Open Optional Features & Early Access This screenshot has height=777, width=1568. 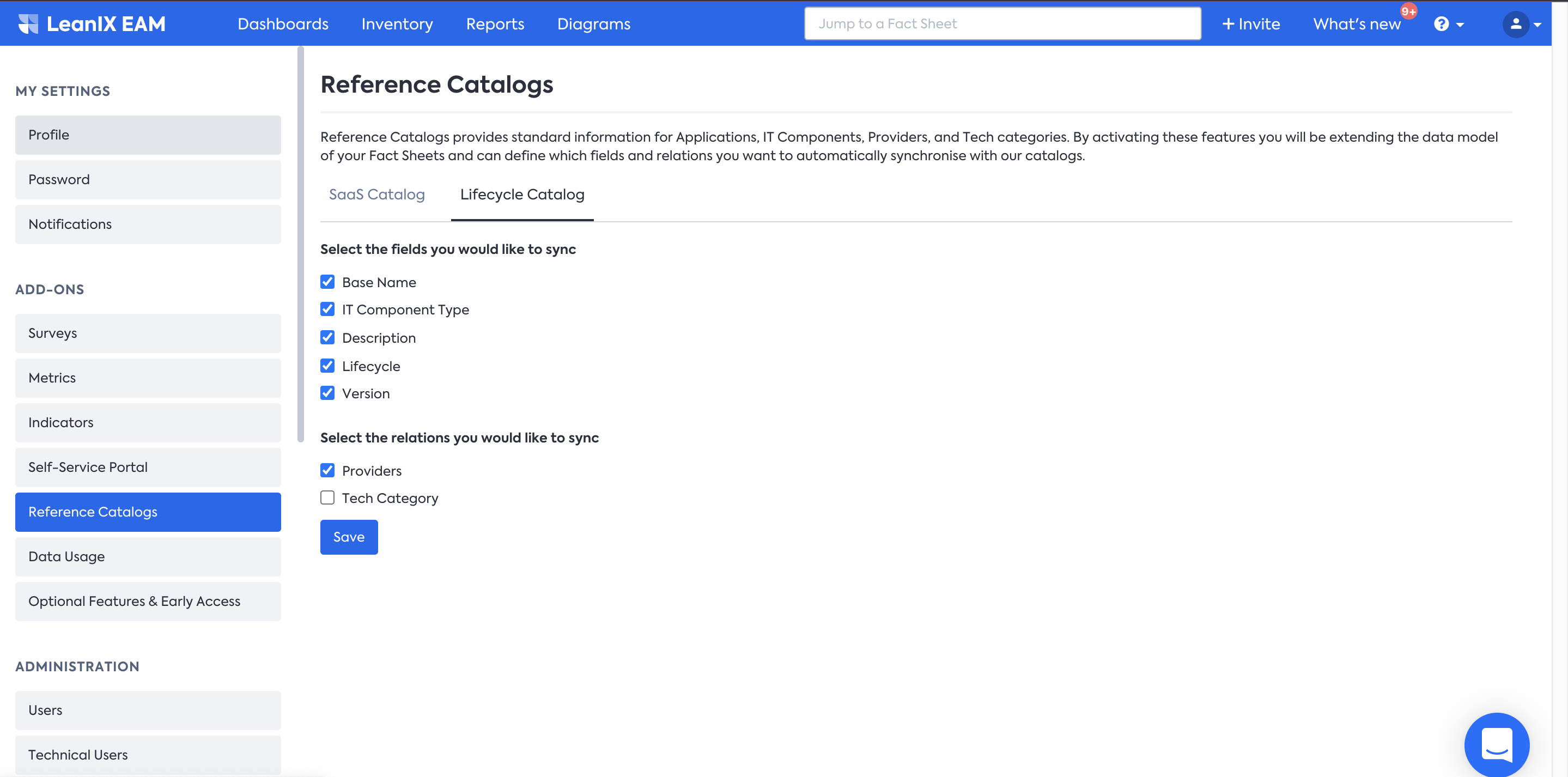[148, 601]
